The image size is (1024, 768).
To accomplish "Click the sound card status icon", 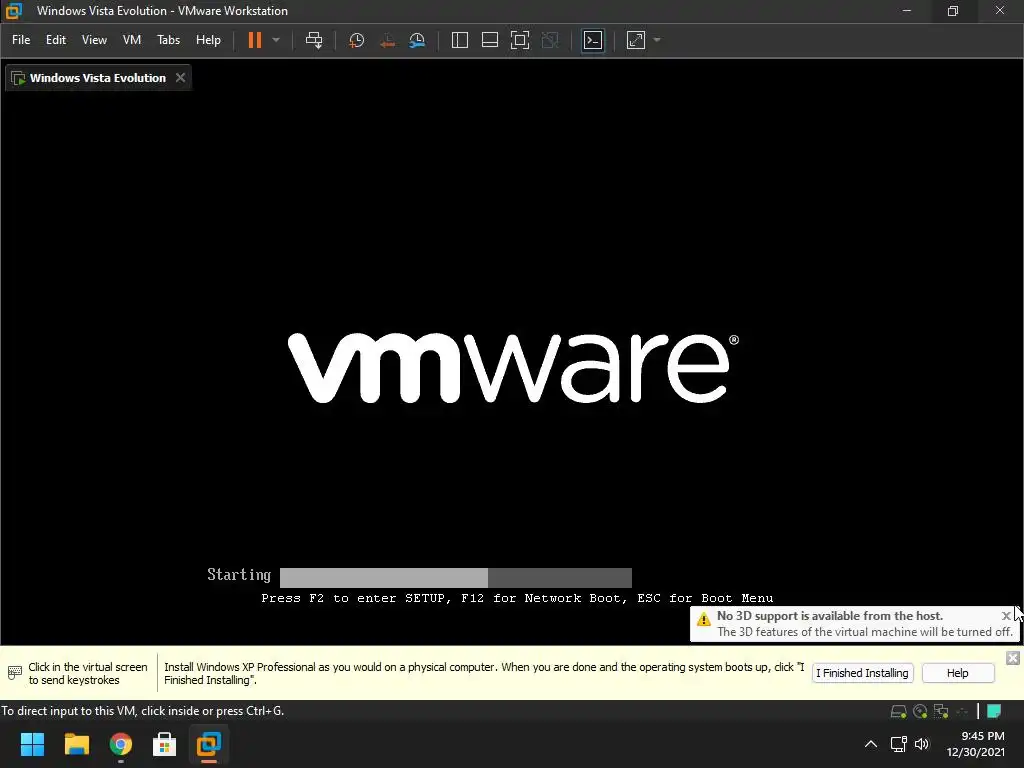I will click(962, 711).
